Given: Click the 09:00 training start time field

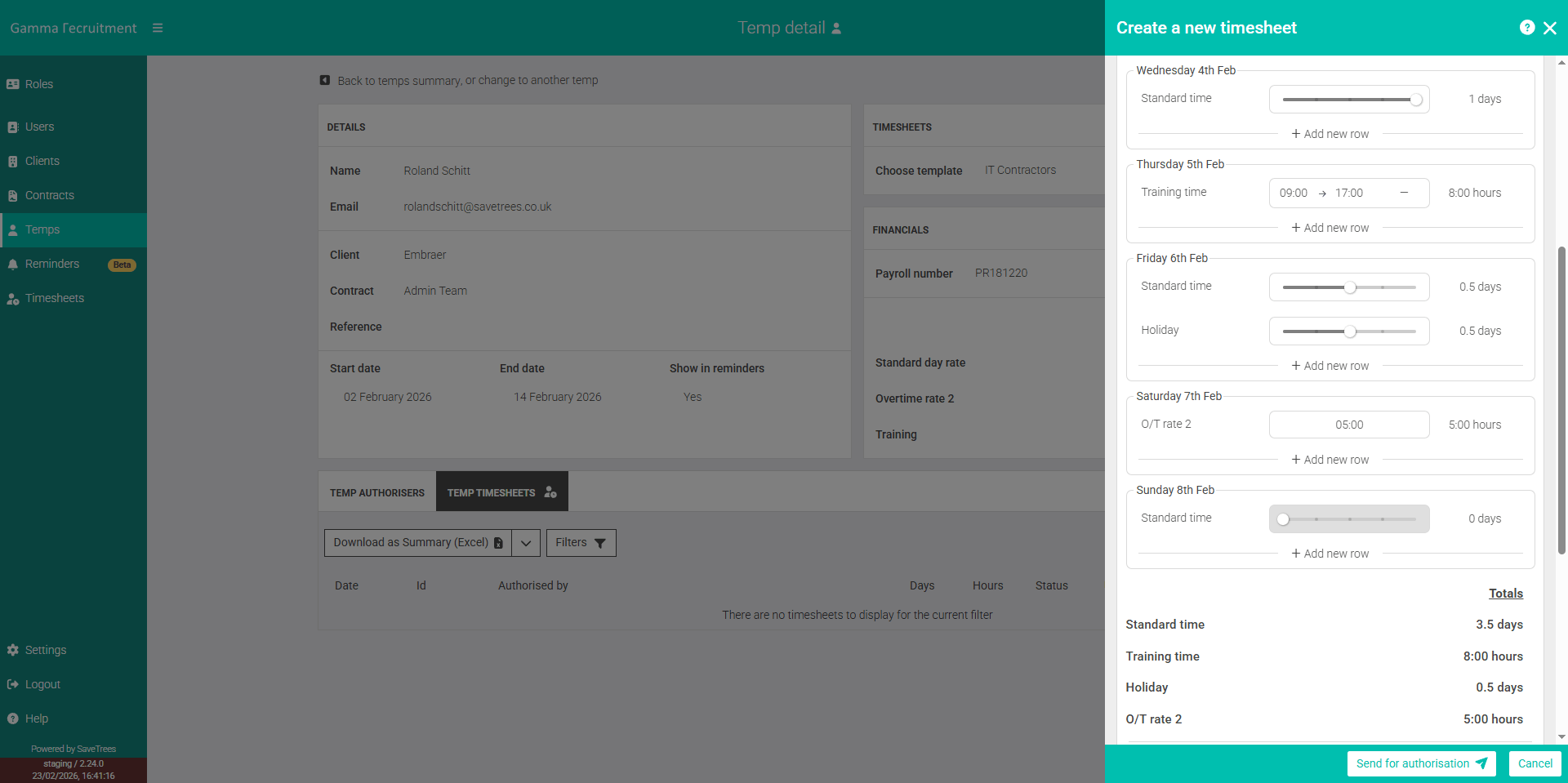Looking at the screenshot, I should (x=1294, y=193).
